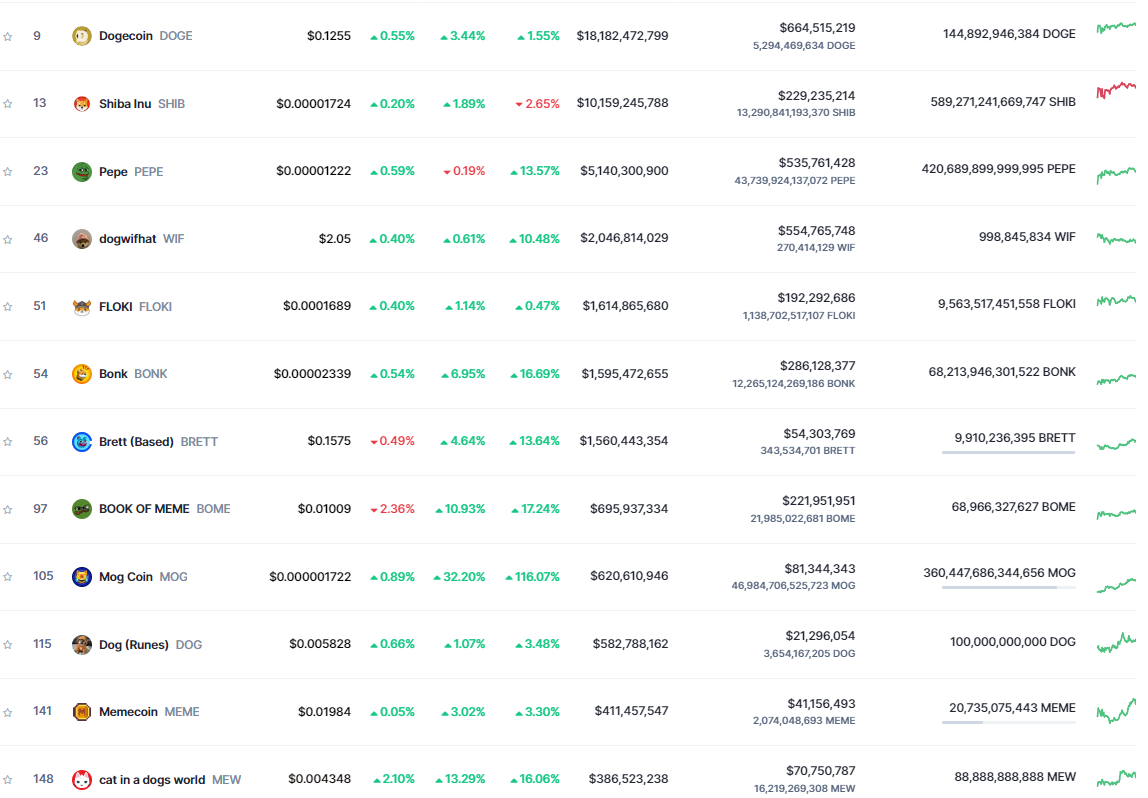1148x798 pixels.
Task: Open the Mog Coin page
Action: pyautogui.click(x=126, y=577)
